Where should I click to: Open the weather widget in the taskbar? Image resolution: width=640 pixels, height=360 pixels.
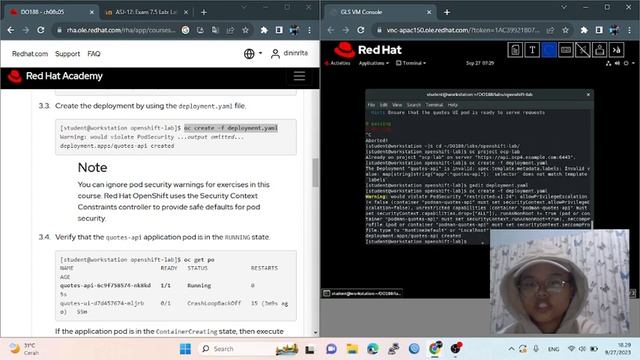point(25,349)
